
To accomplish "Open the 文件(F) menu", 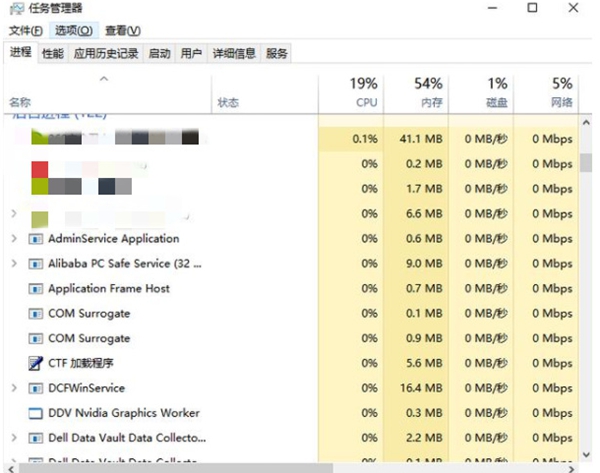I will (26, 31).
